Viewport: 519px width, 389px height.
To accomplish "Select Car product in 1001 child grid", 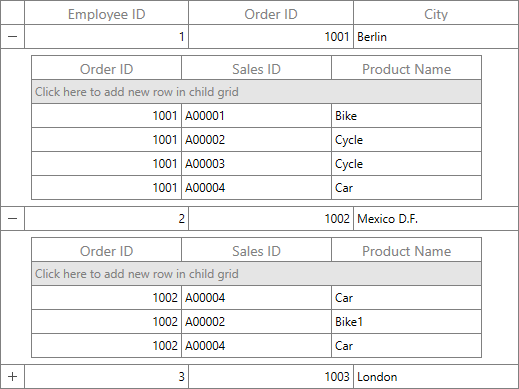I will pyautogui.click(x=406, y=188).
